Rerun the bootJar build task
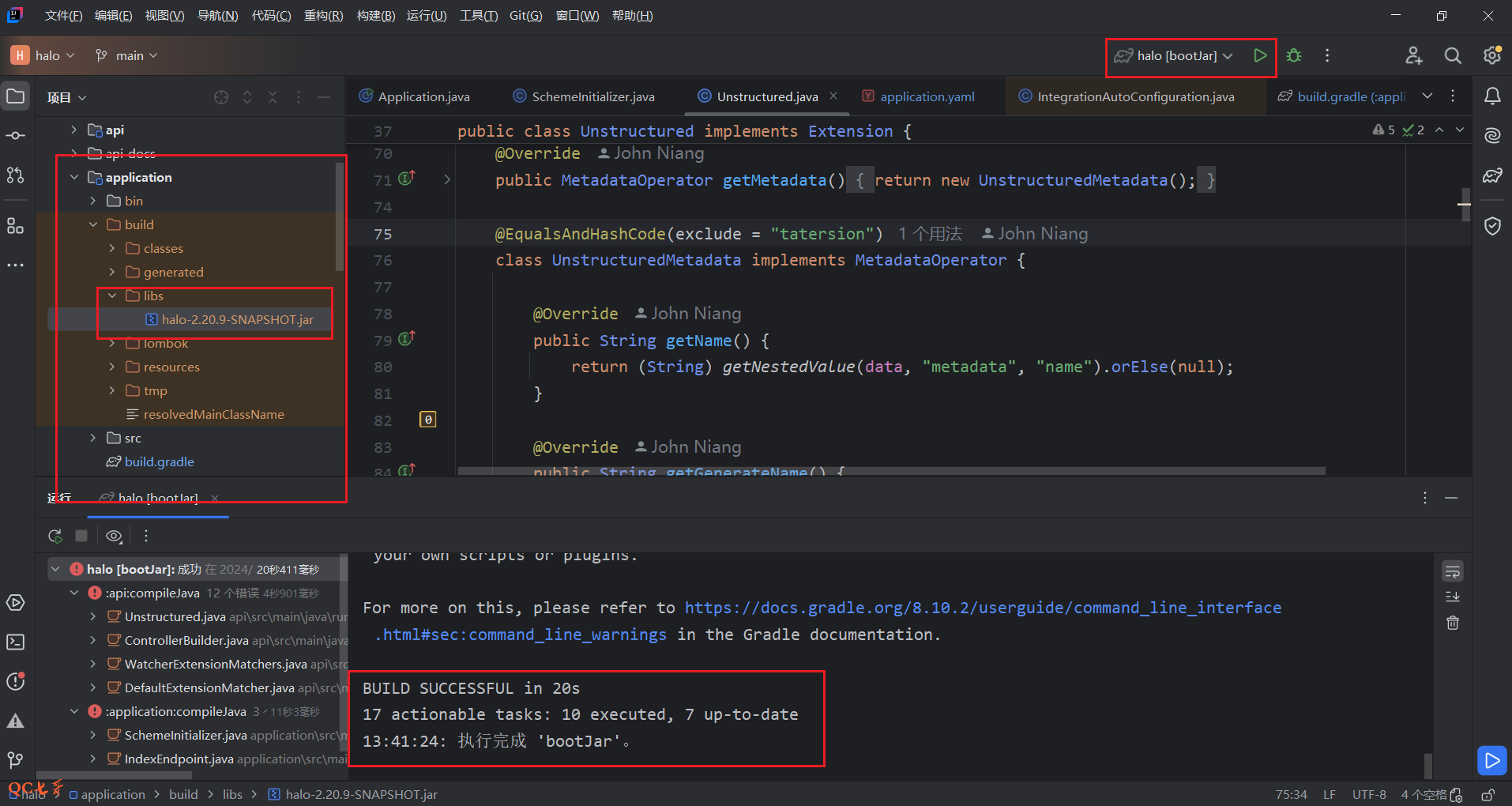This screenshot has width=1512, height=806. coord(55,537)
